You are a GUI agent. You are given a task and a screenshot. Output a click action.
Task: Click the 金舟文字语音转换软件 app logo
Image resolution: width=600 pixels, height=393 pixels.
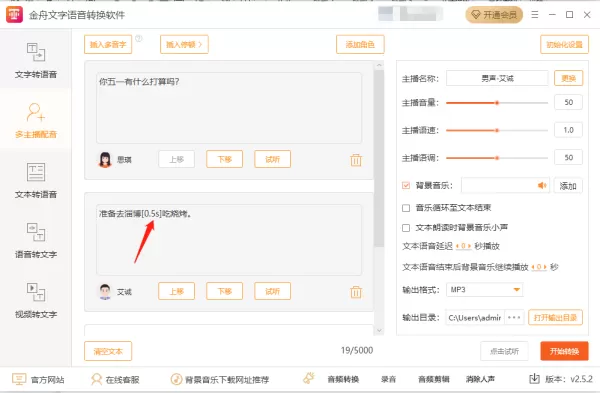pyautogui.click(x=15, y=15)
